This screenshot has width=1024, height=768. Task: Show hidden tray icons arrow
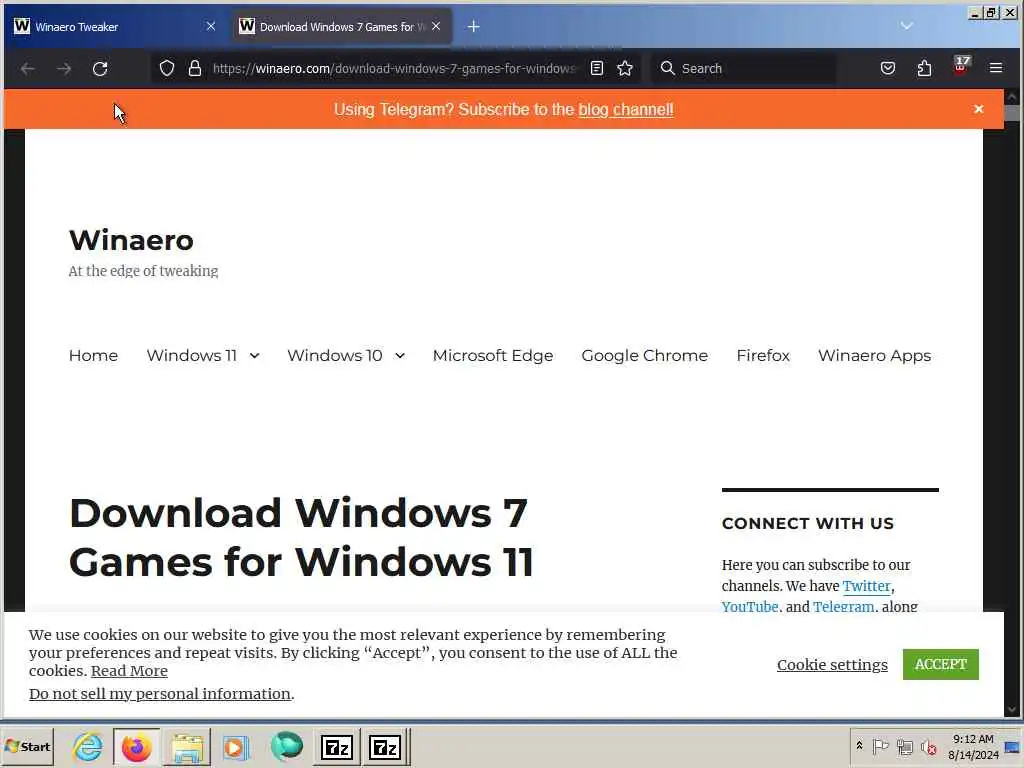click(x=859, y=746)
